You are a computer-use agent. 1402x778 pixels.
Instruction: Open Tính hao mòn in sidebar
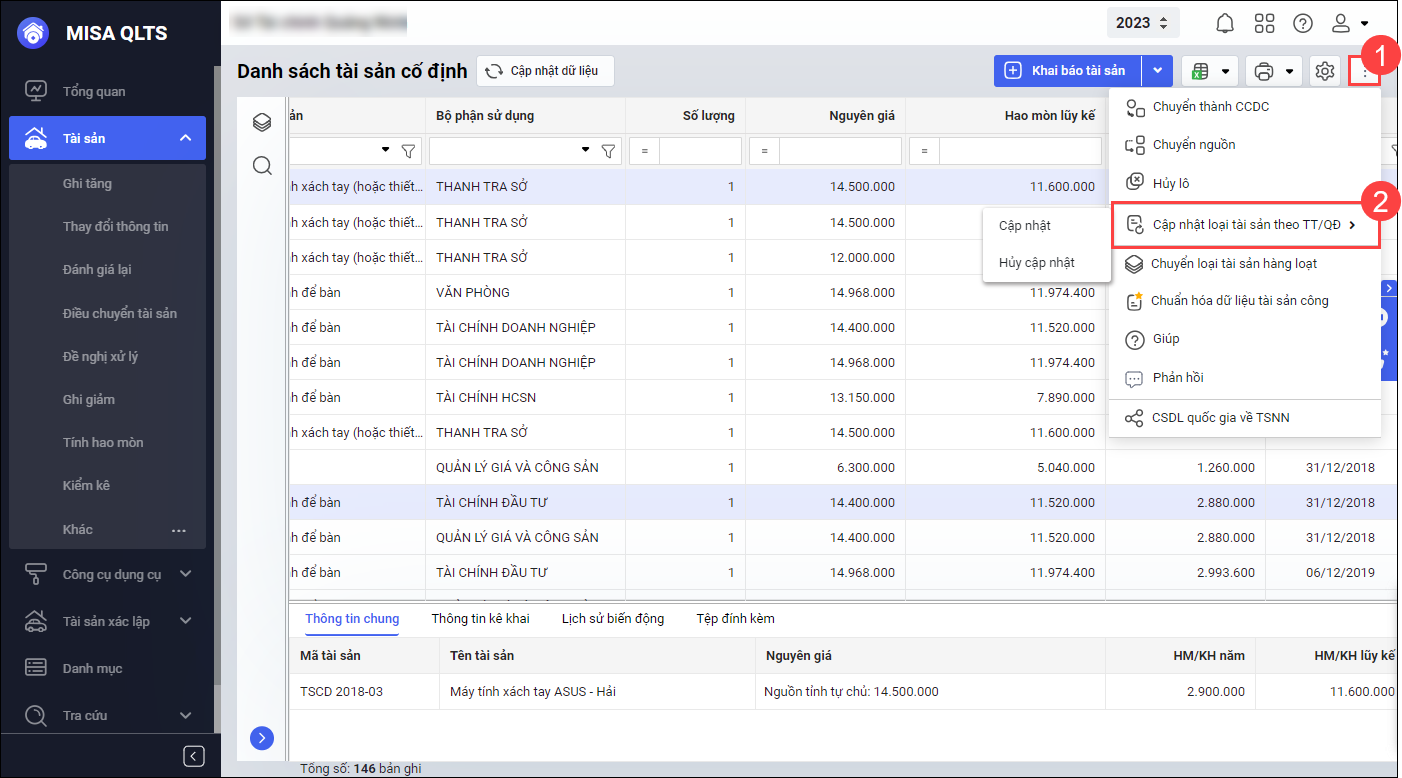[x=103, y=442]
